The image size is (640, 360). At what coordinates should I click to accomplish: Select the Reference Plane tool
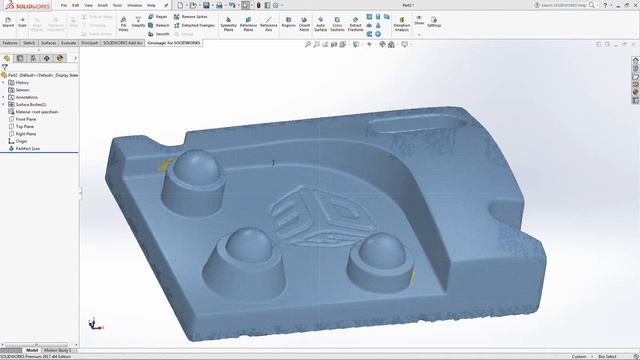tap(248, 24)
